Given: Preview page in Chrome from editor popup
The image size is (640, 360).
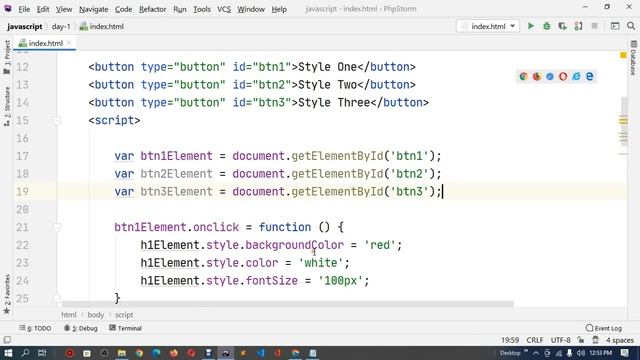Looking at the screenshot, I should 524,76.
